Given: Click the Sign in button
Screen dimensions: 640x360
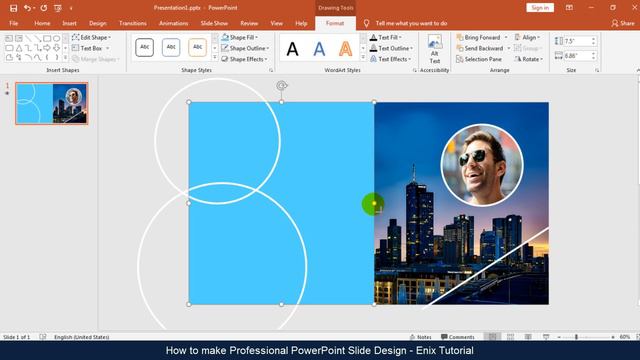Looking at the screenshot, I should [x=540, y=8].
